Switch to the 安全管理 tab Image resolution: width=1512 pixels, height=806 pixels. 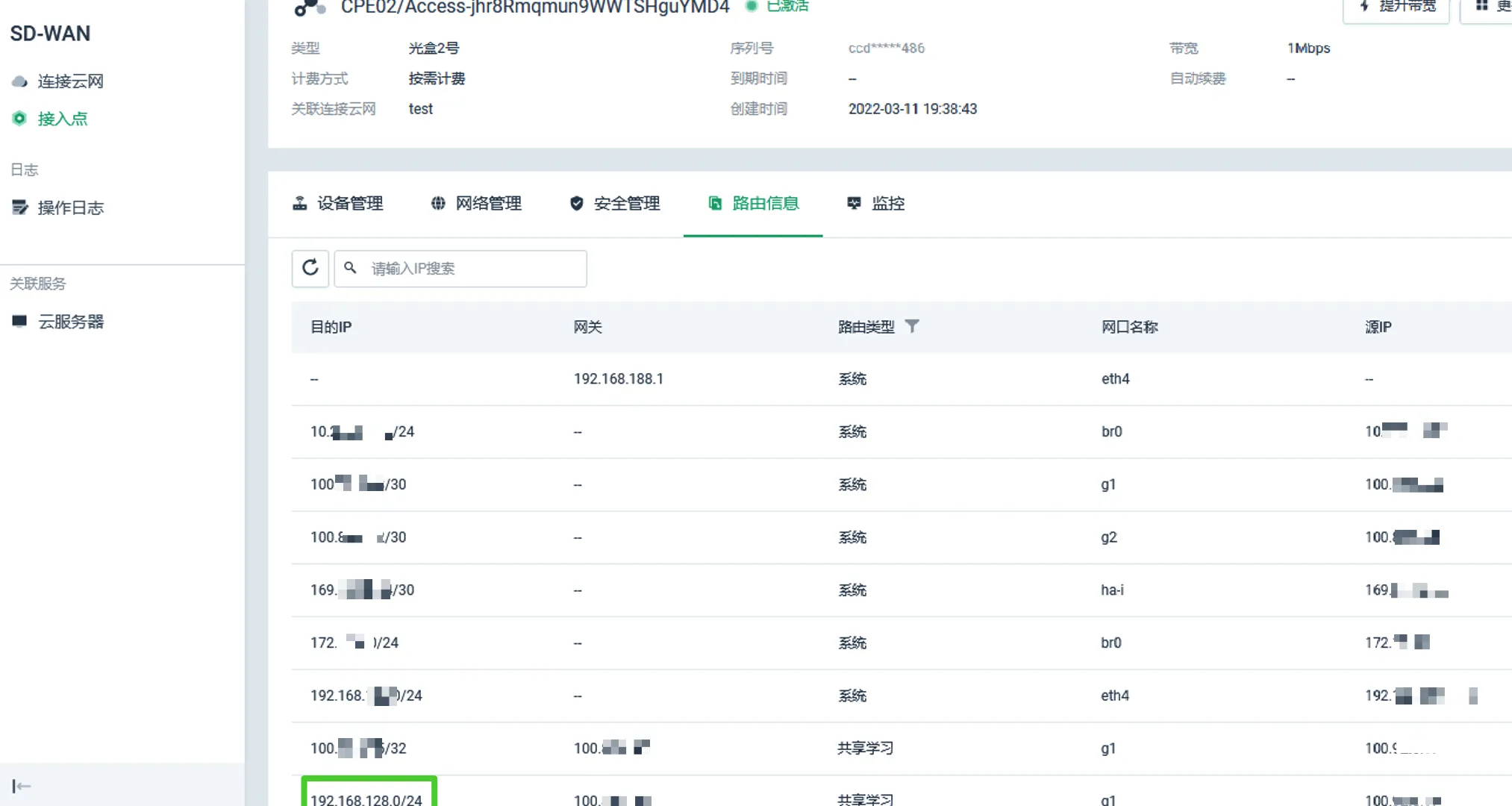point(615,204)
